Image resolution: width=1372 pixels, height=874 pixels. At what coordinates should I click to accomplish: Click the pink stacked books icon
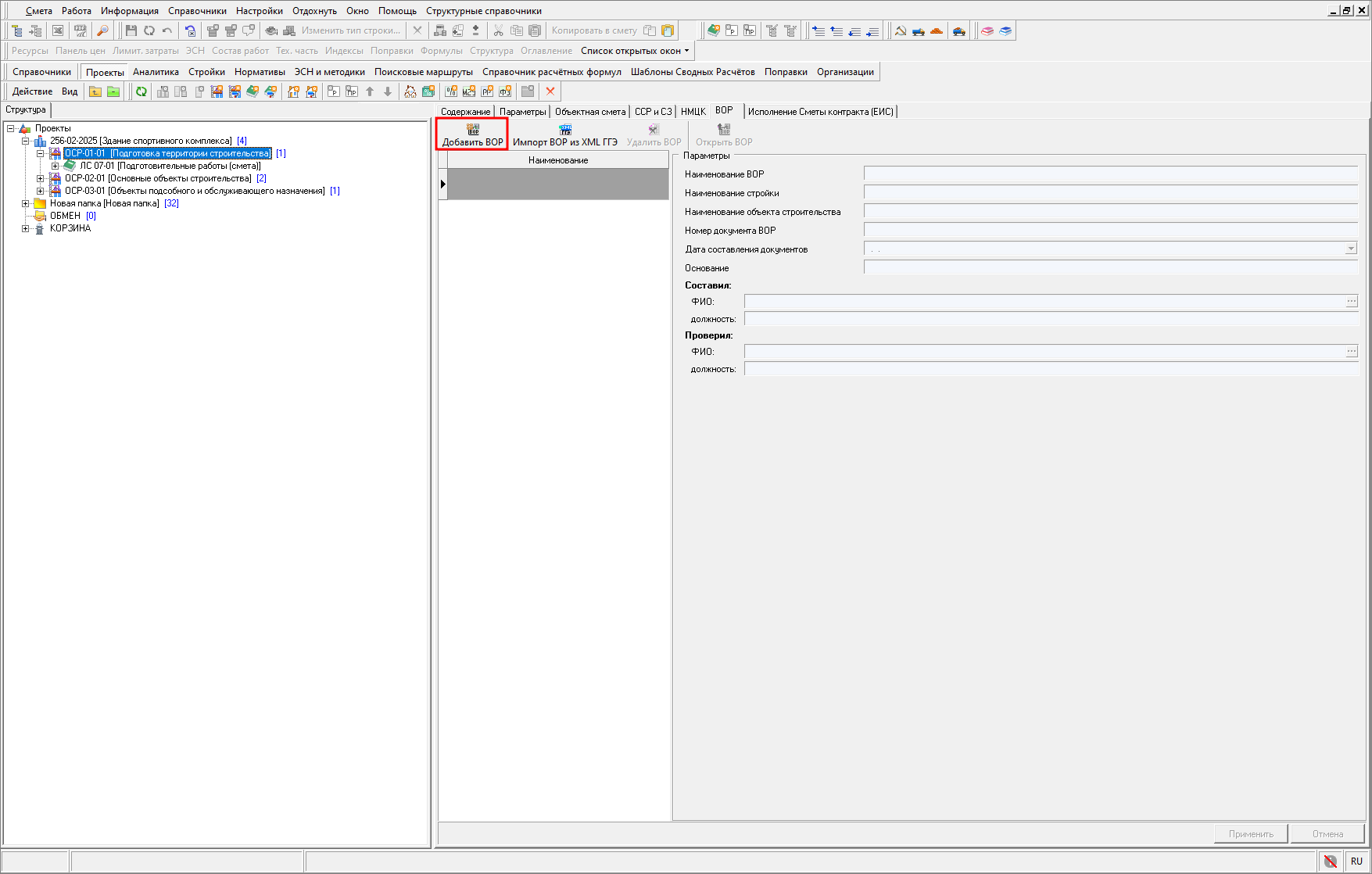(987, 30)
